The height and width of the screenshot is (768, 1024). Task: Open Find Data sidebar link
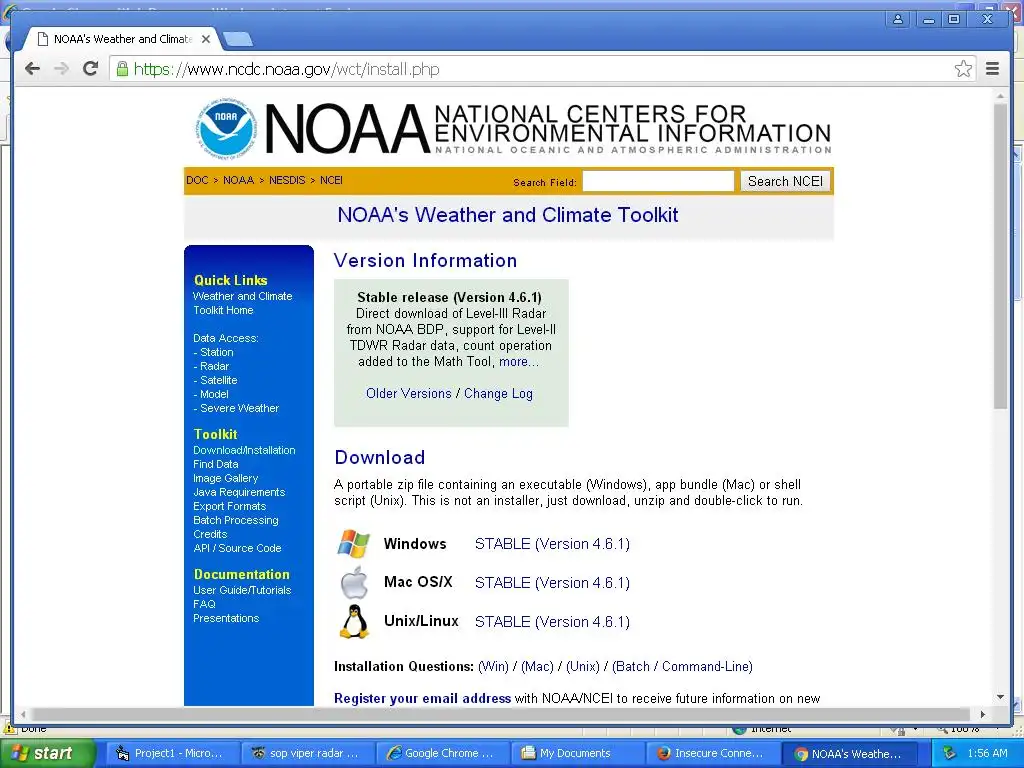[216, 464]
